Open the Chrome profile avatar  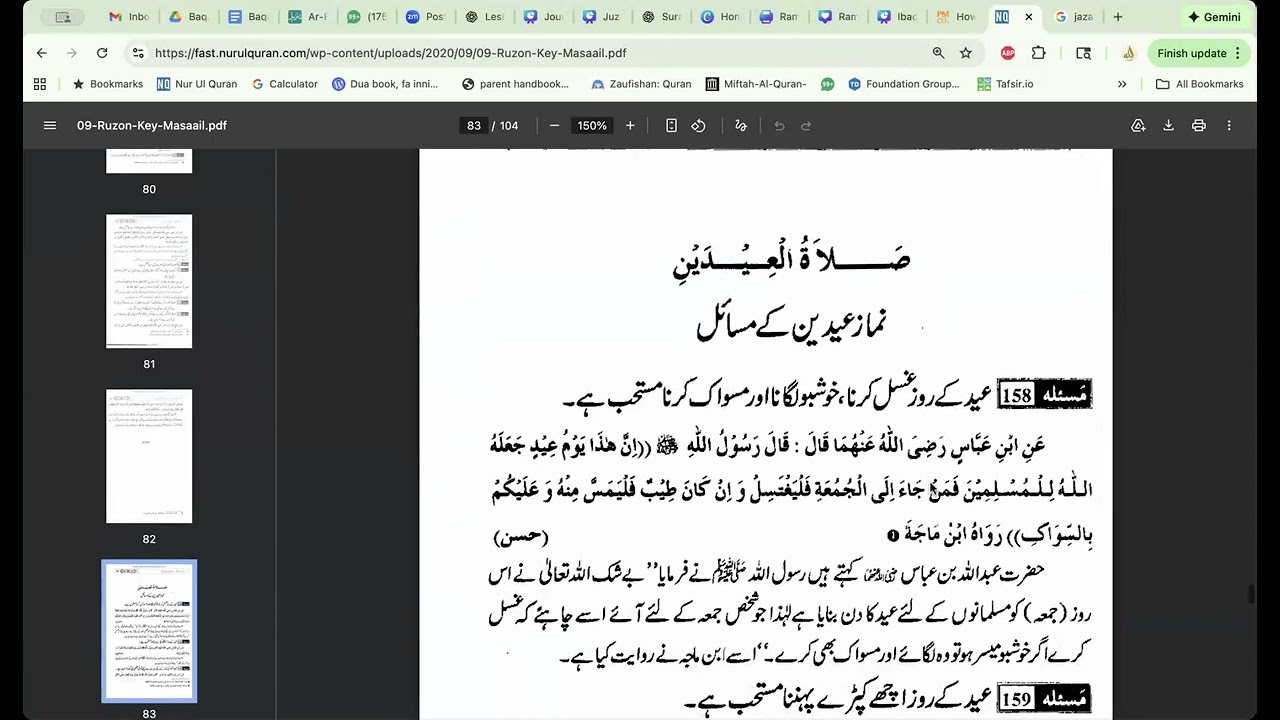pyautogui.click(x=1128, y=53)
